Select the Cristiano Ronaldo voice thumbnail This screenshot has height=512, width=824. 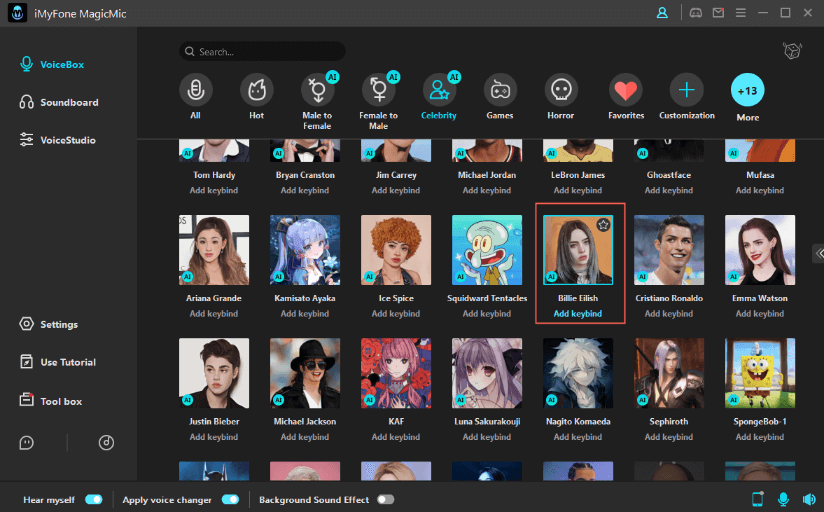[x=669, y=250]
